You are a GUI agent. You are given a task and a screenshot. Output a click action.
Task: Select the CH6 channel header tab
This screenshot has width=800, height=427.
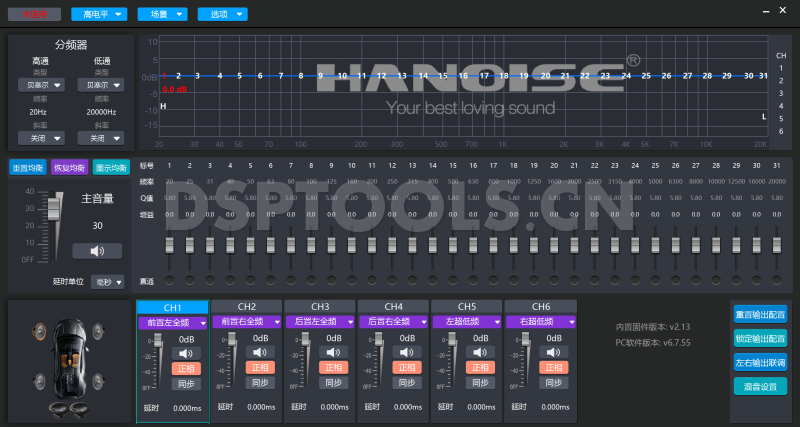[541, 306]
